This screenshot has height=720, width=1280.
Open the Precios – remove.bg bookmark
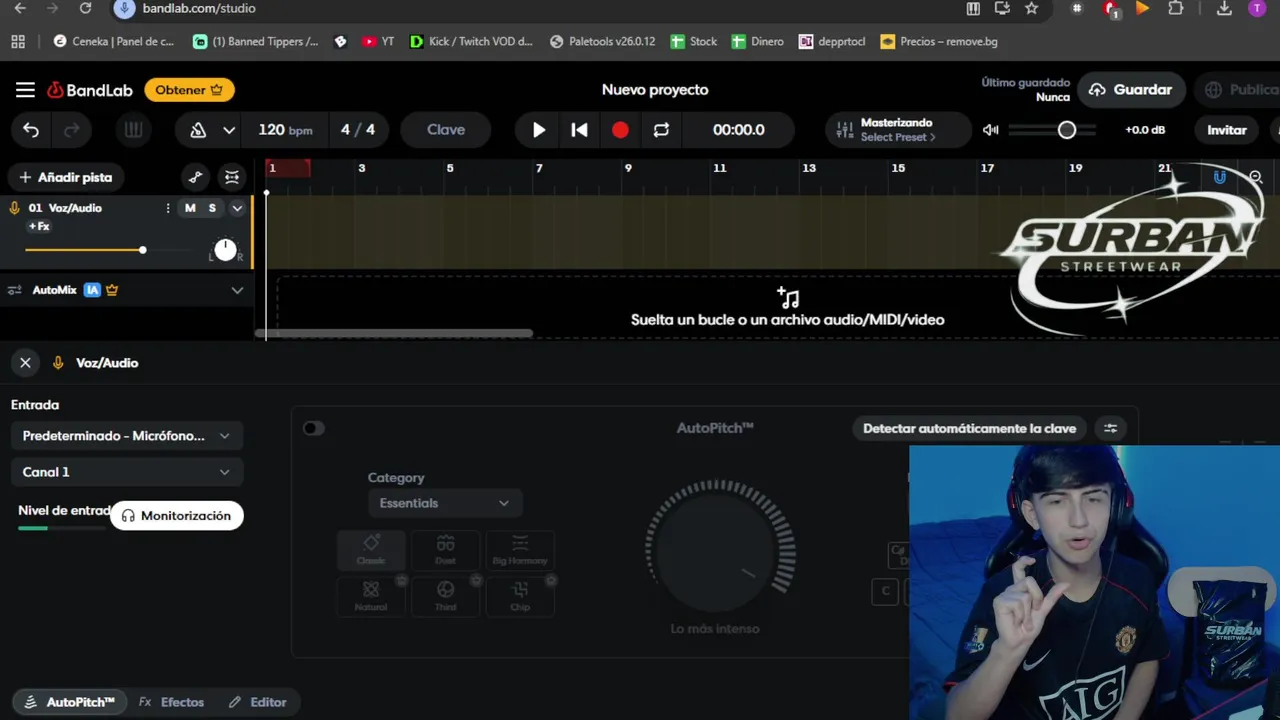coord(939,42)
